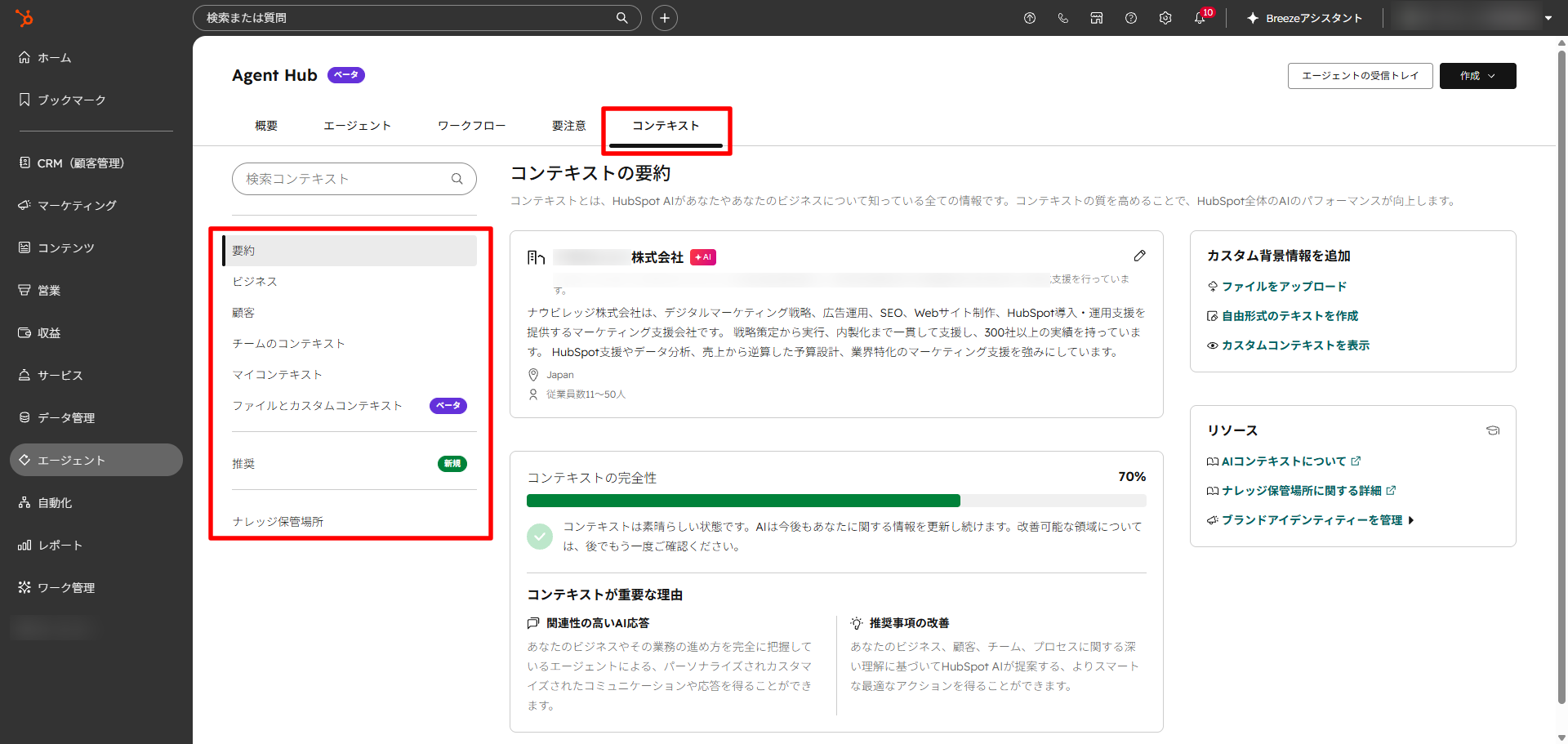Switch to the 概要 tab
The image size is (1568, 744).
[266, 126]
